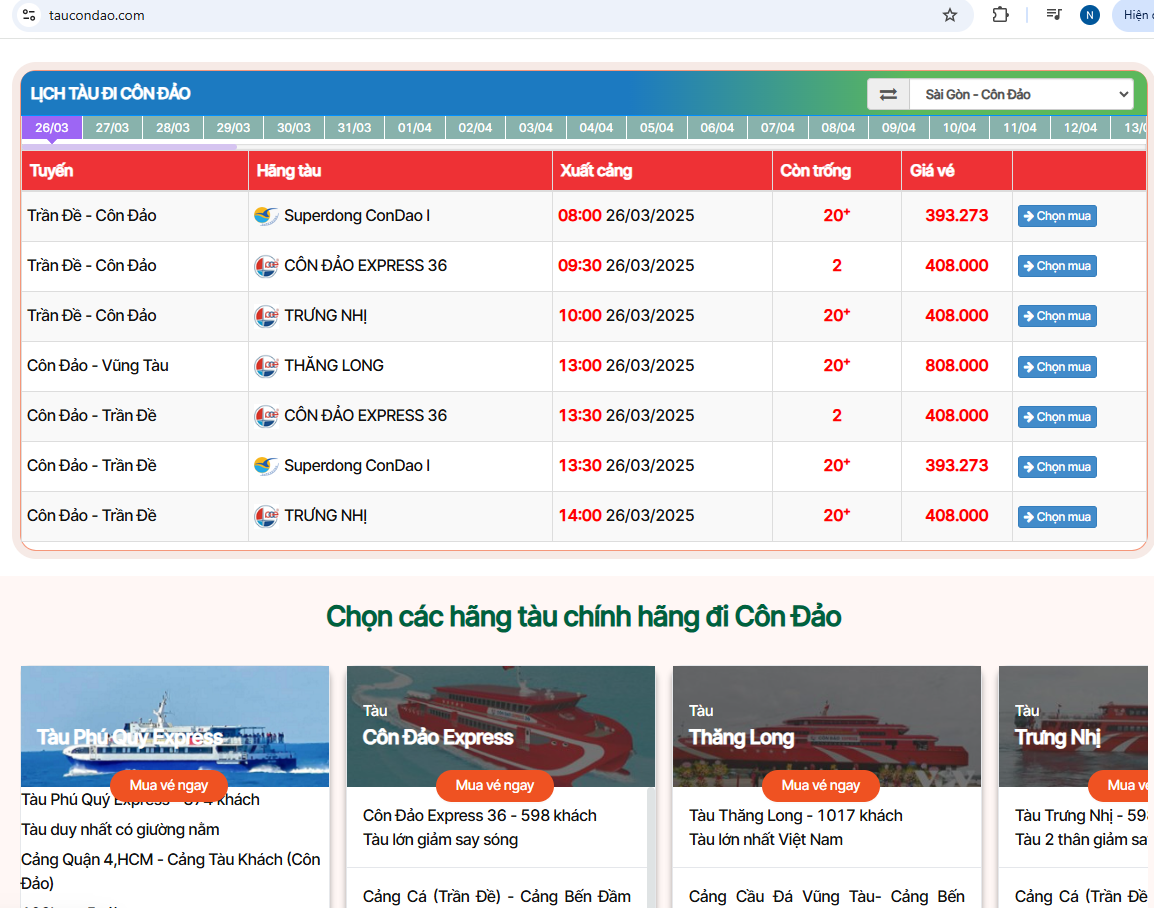The image size is (1154, 908).
Task: Click Tàu Thăng Long - 1017 khách text
Action: click(796, 815)
